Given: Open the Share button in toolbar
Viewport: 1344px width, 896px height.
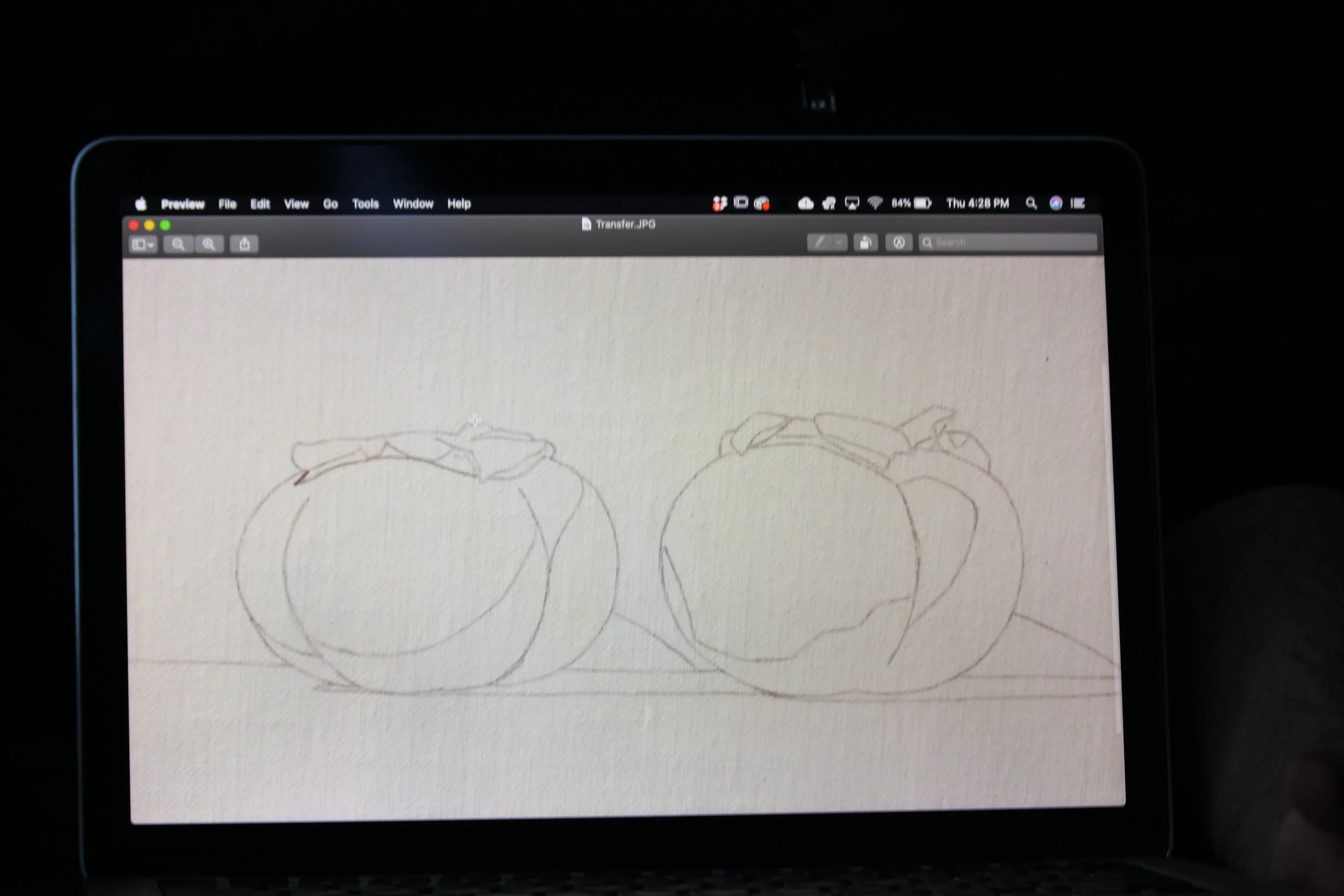Looking at the screenshot, I should [x=245, y=245].
